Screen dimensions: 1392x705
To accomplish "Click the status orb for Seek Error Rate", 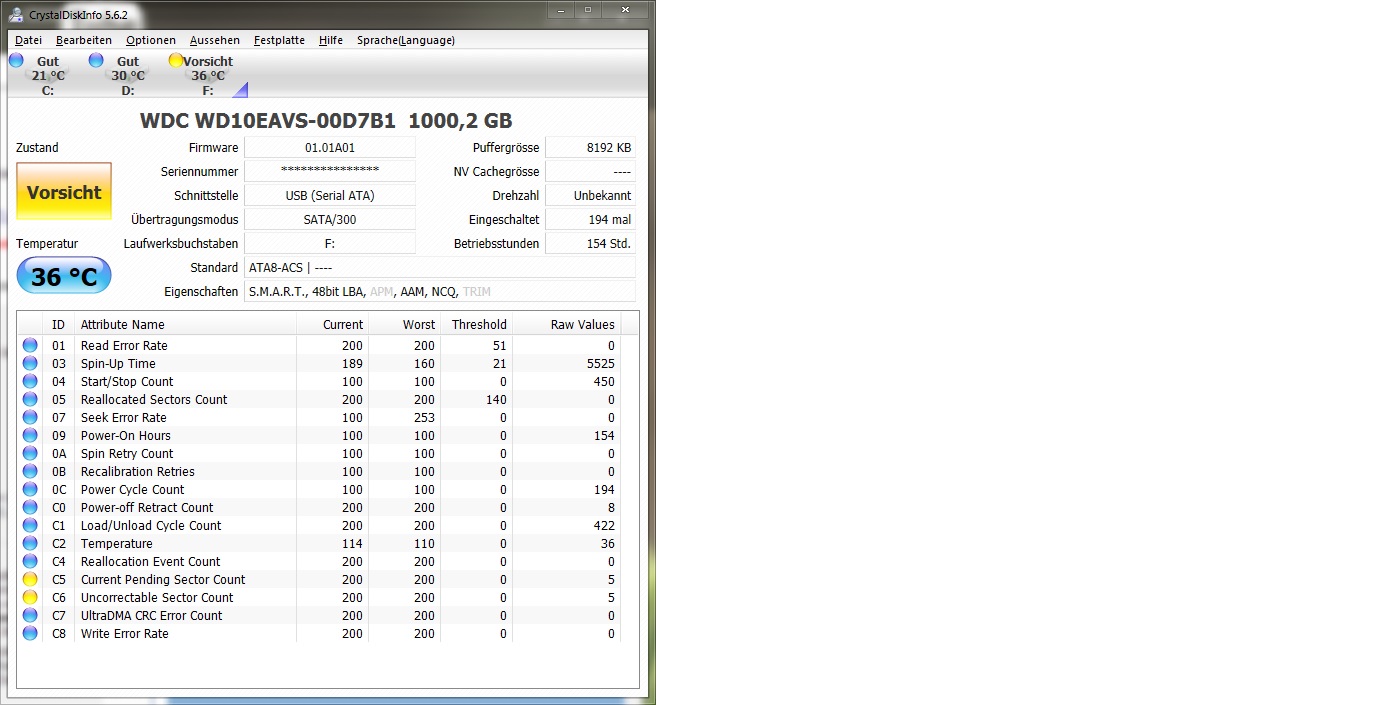I will (30, 417).
